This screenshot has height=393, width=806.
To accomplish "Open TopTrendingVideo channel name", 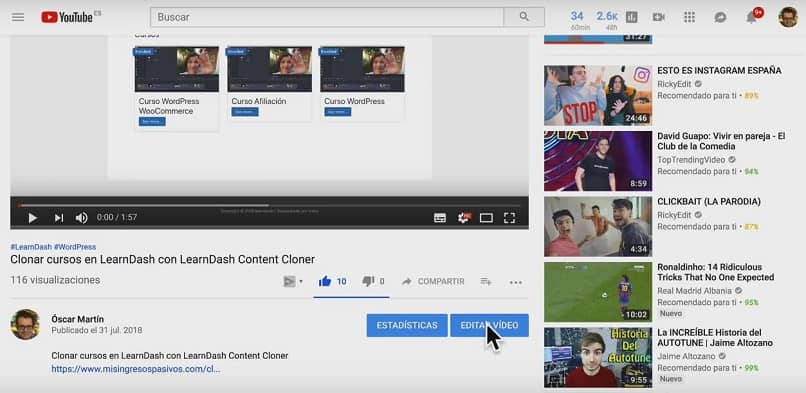I will (x=692, y=160).
